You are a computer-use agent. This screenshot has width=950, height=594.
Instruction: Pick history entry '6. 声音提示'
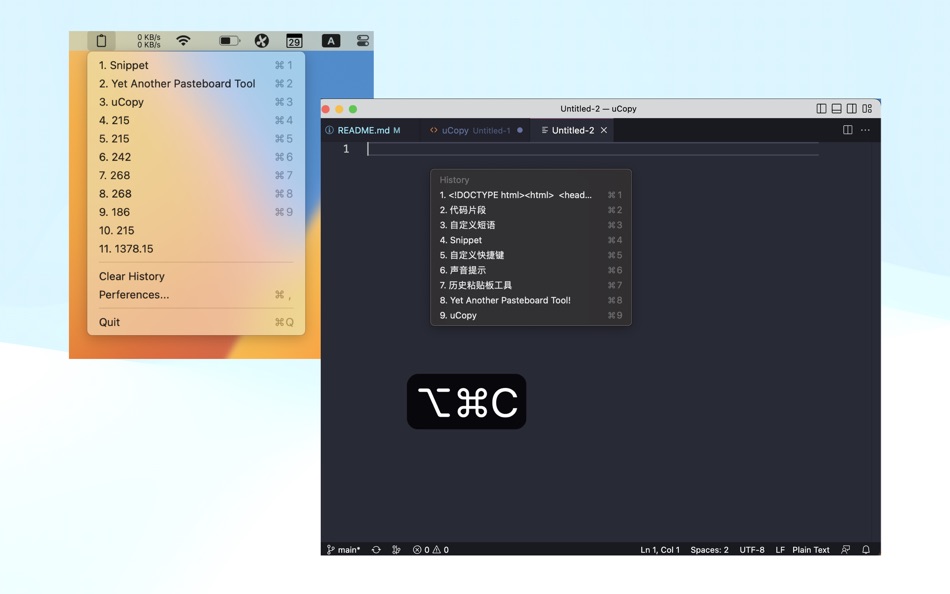click(531, 270)
